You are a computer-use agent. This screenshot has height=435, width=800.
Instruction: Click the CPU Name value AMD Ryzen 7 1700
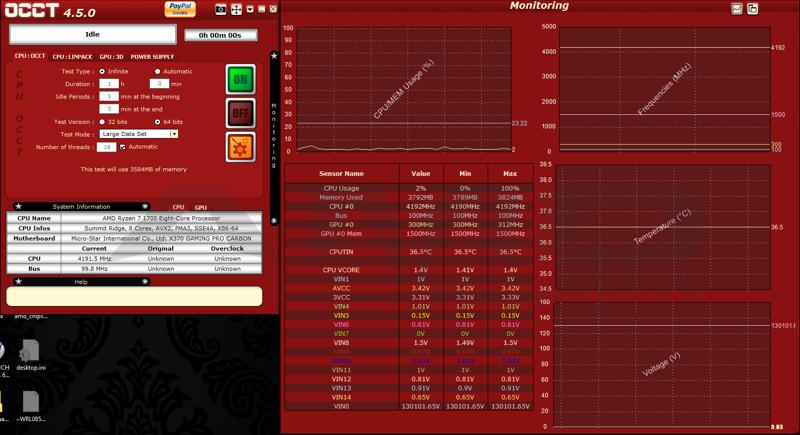point(161,218)
